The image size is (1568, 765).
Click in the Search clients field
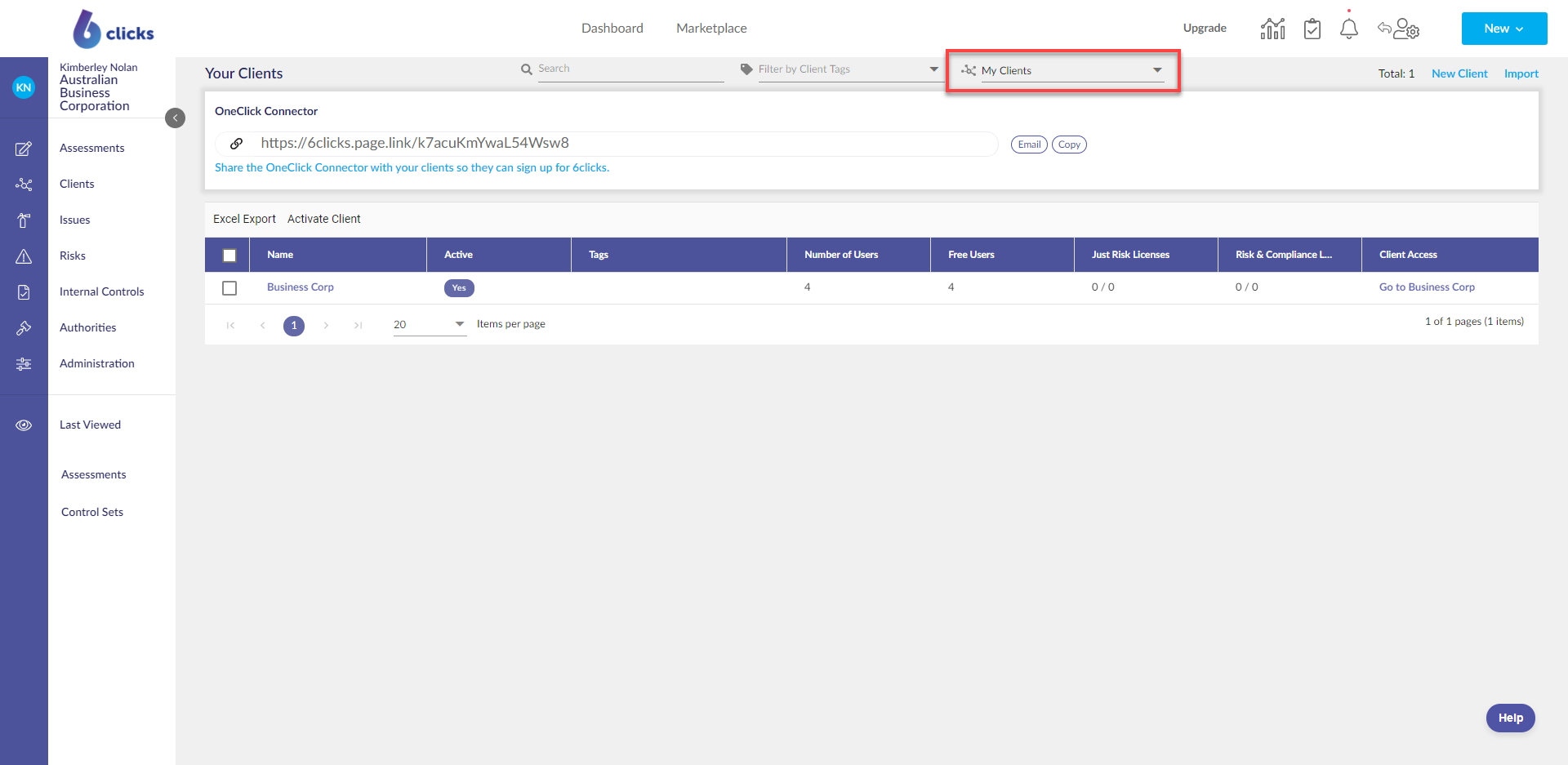630,69
